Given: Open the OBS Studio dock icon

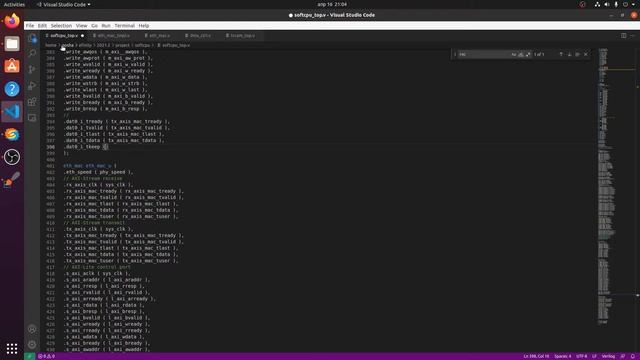Looking at the screenshot, I should point(12,157).
